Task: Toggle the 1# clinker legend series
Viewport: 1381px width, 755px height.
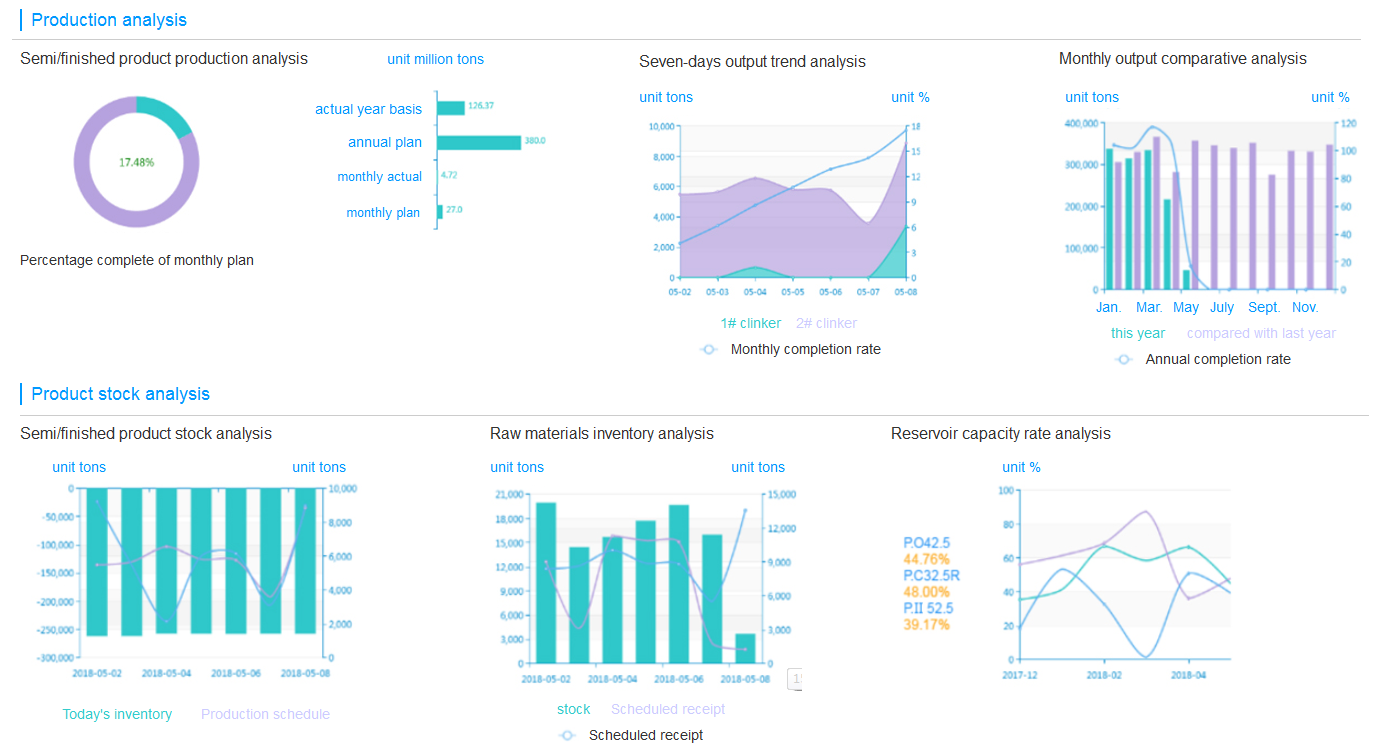Action: (x=750, y=323)
